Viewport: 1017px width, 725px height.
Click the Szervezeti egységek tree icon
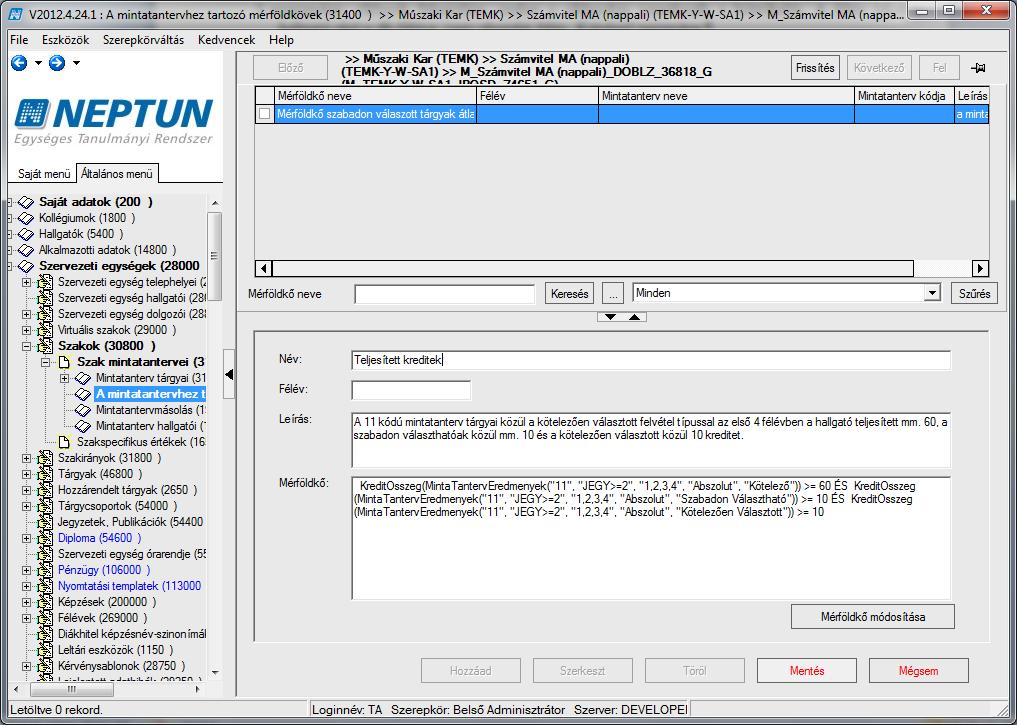pyautogui.click(x=26, y=267)
